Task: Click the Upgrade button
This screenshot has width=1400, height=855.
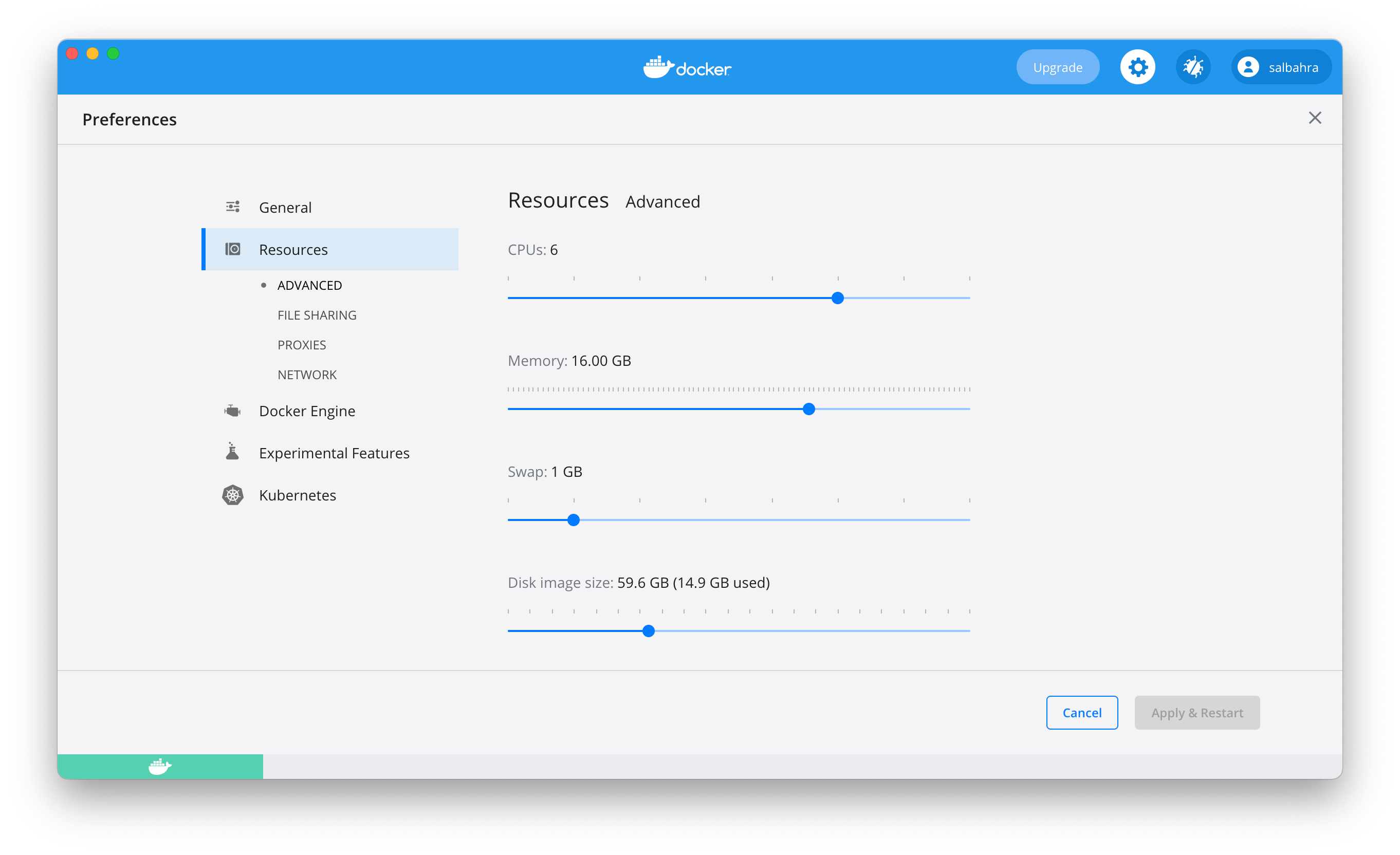Action: coord(1057,67)
